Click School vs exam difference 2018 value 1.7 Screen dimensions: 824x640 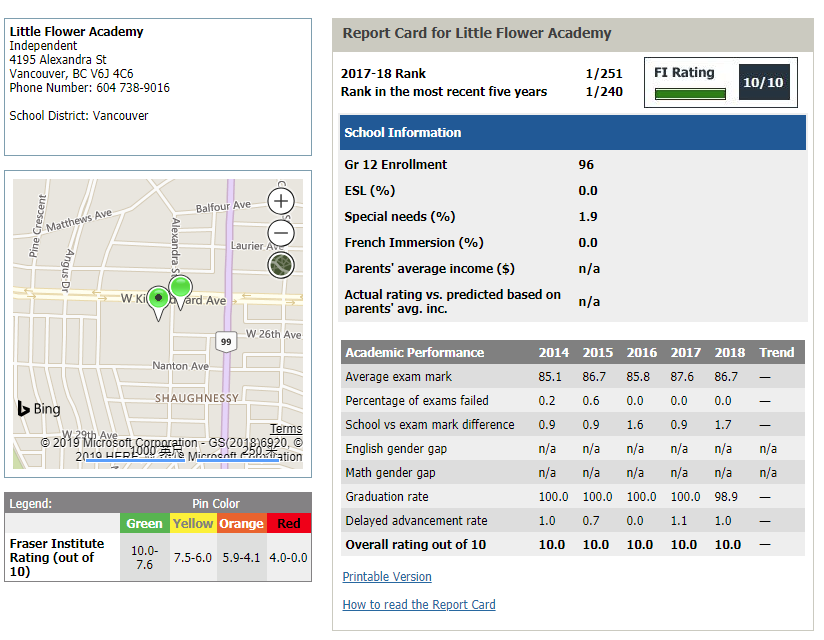point(723,425)
